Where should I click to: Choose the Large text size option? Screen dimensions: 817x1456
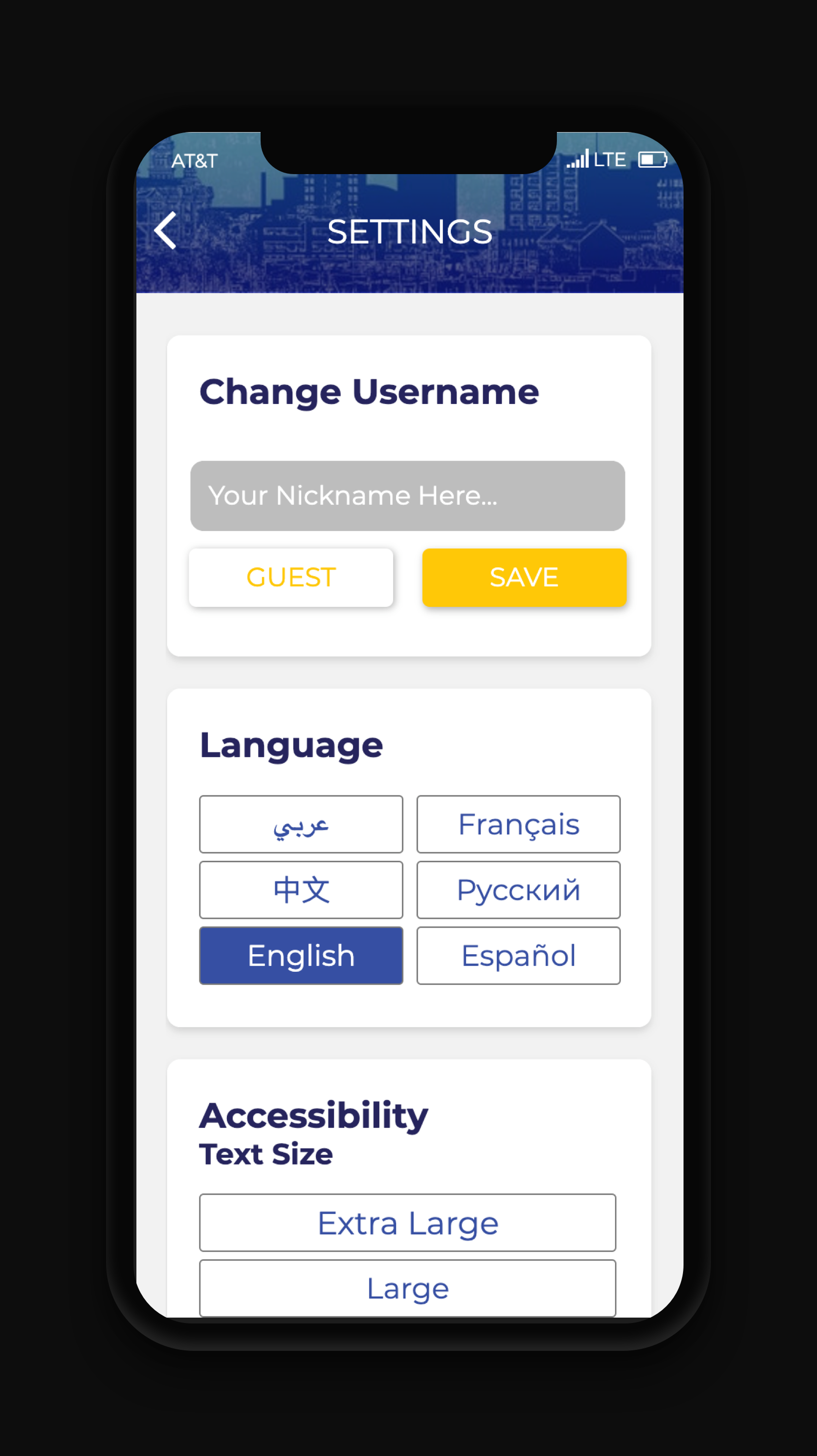tap(407, 1289)
